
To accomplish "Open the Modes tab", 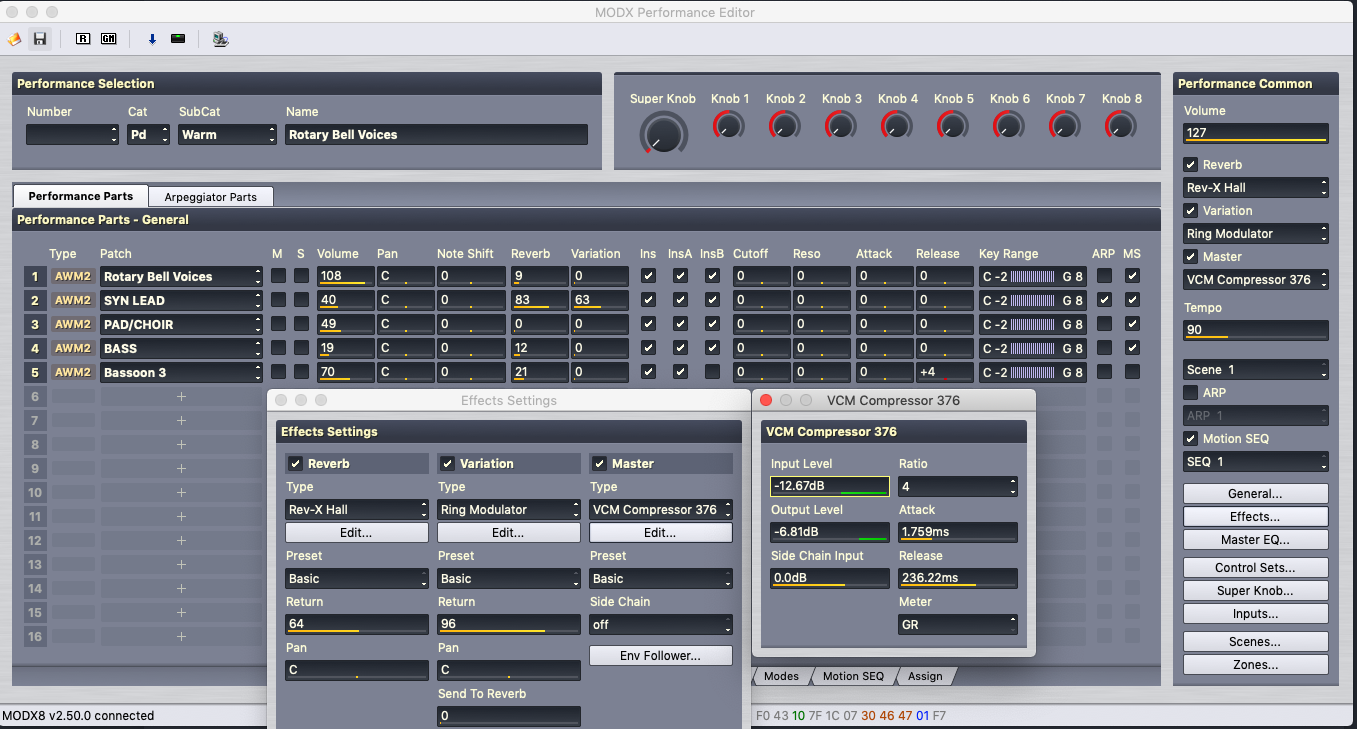I will (x=781, y=676).
